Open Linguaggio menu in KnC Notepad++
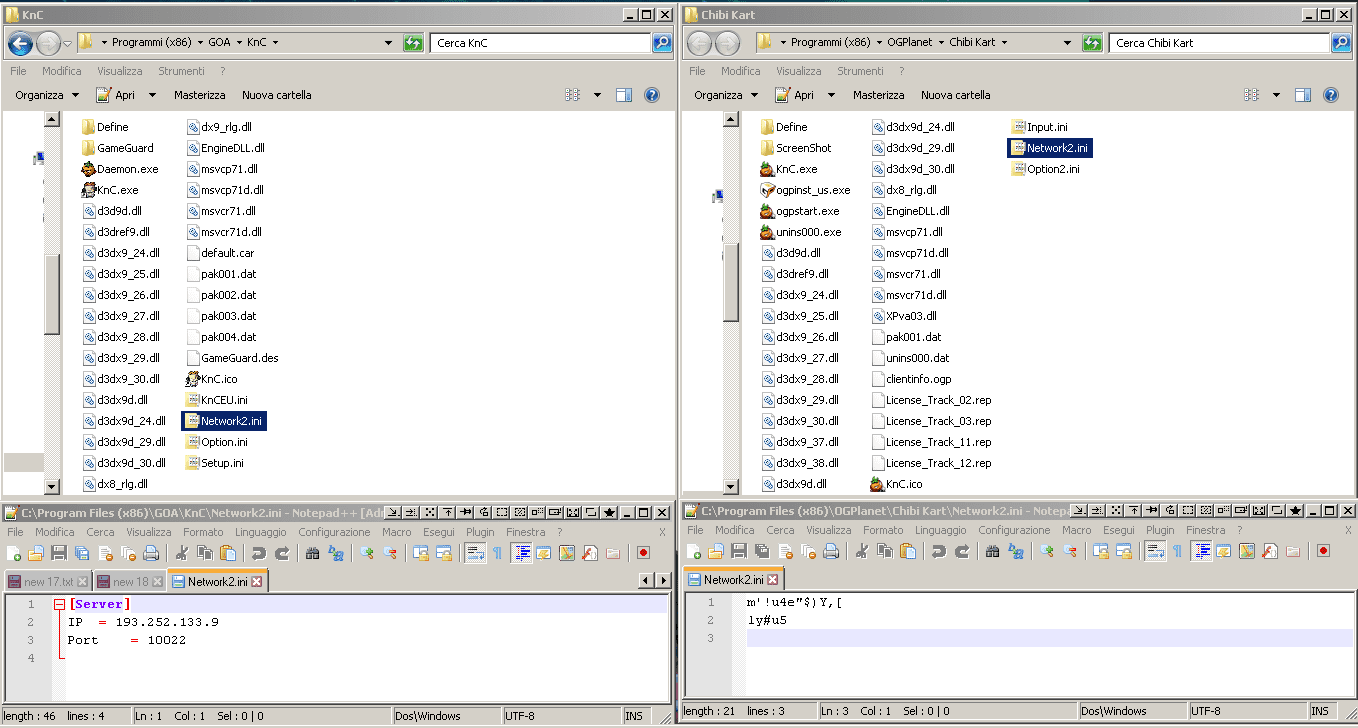 [261, 532]
